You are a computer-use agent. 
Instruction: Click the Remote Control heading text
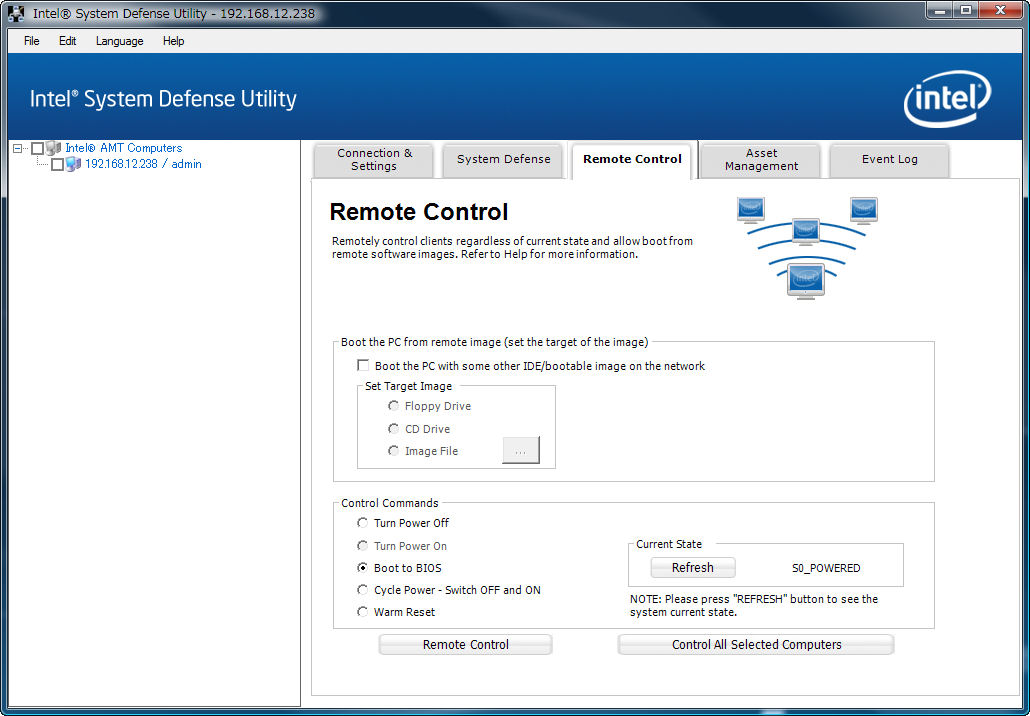click(419, 212)
